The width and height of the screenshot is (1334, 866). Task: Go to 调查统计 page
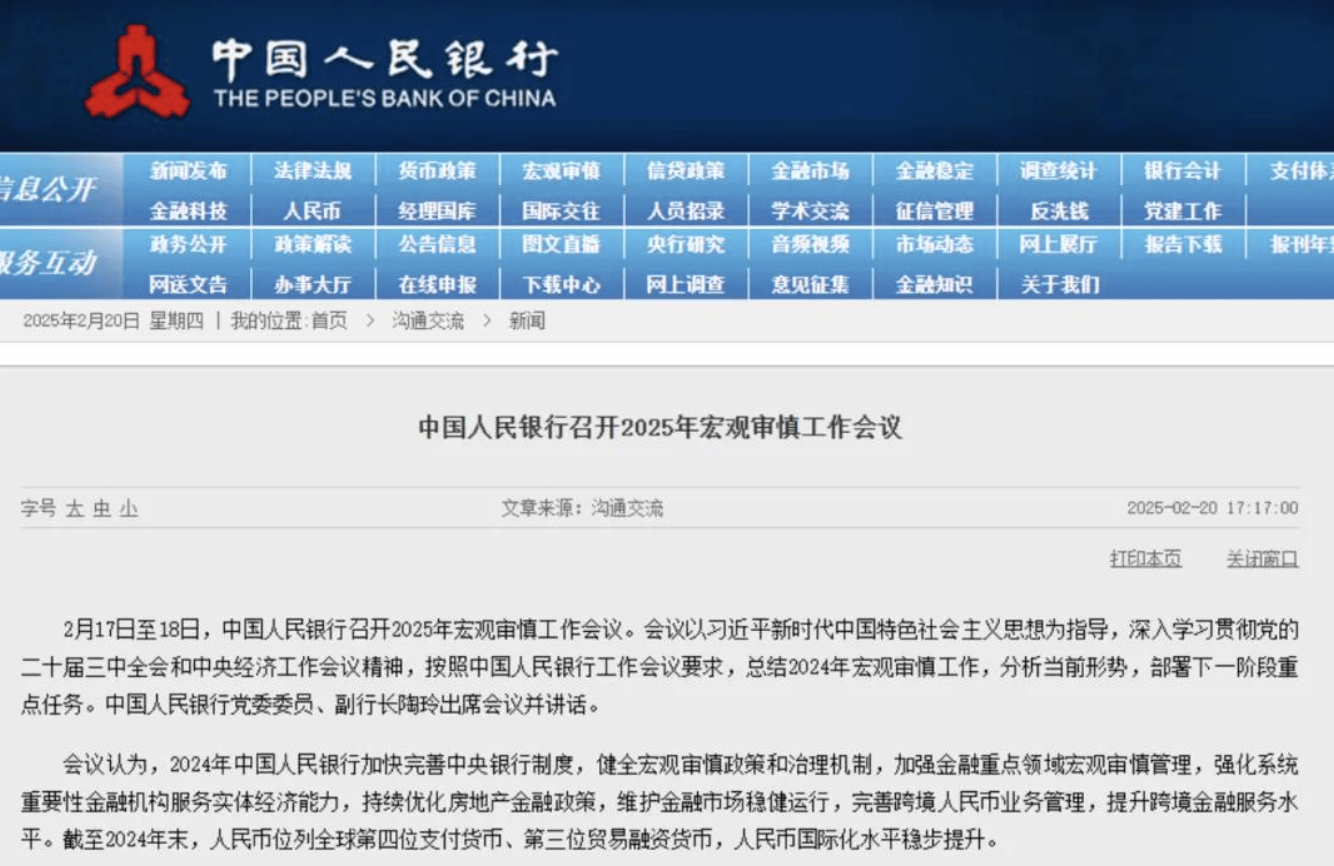1058,171
